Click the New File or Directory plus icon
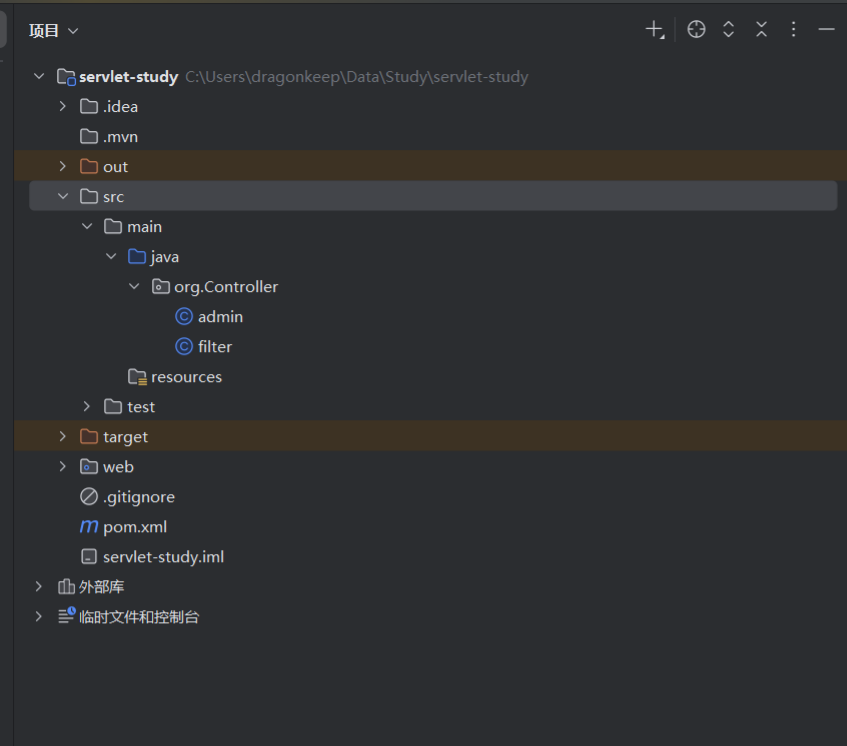The height and width of the screenshot is (746, 847). coord(654,30)
